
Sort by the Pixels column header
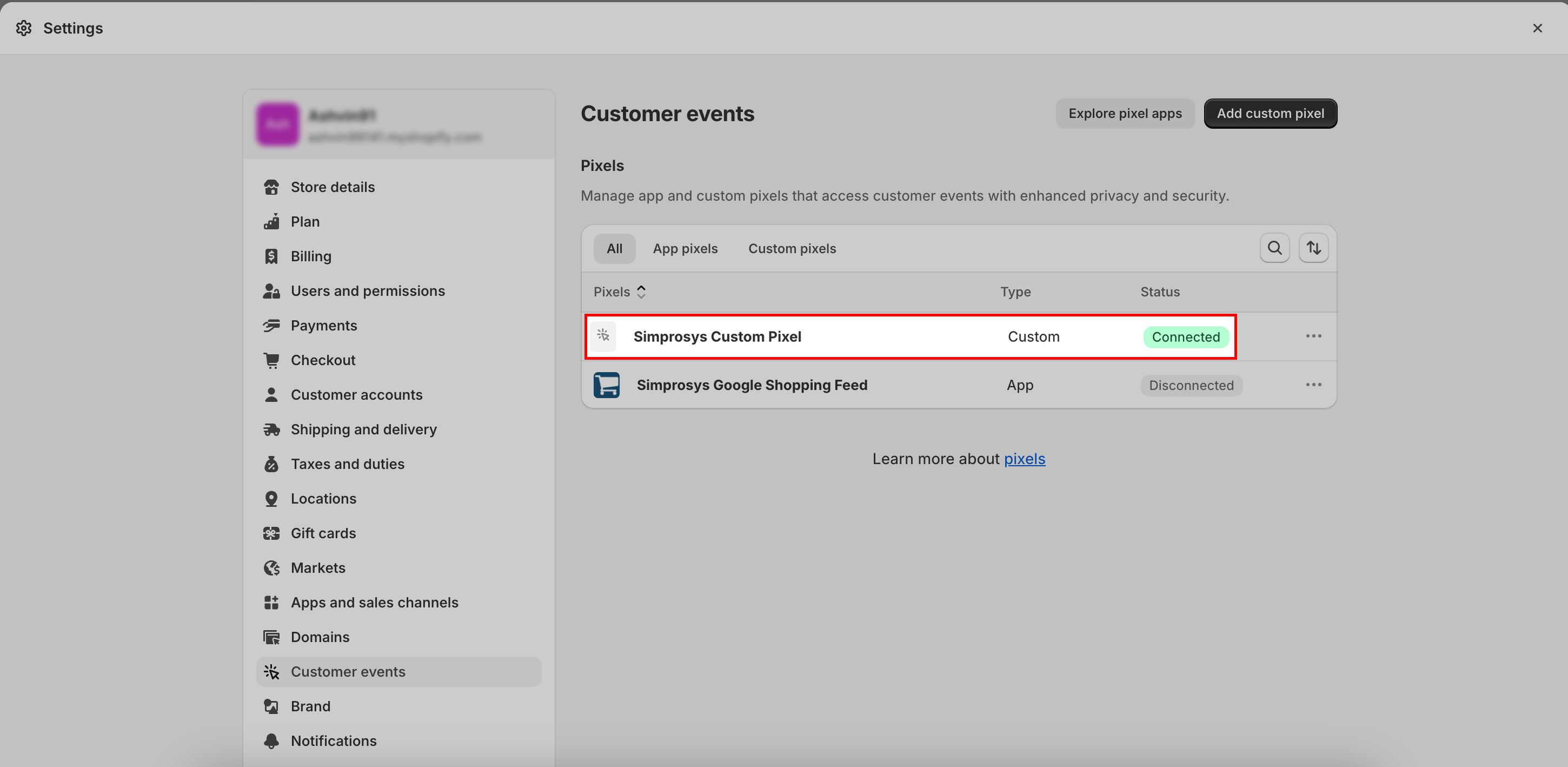pos(619,292)
